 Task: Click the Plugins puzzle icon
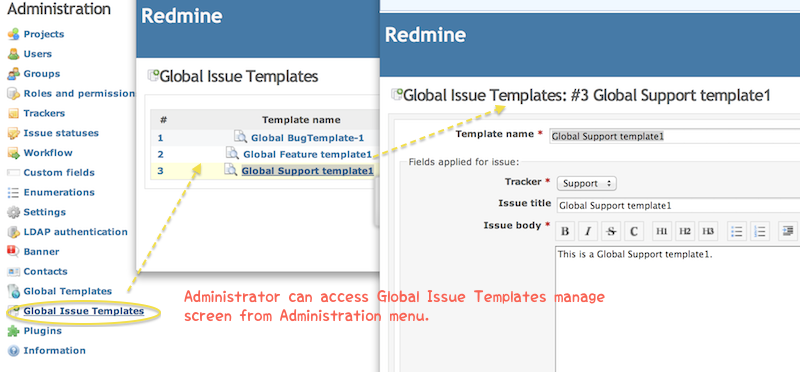tap(14, 331)
